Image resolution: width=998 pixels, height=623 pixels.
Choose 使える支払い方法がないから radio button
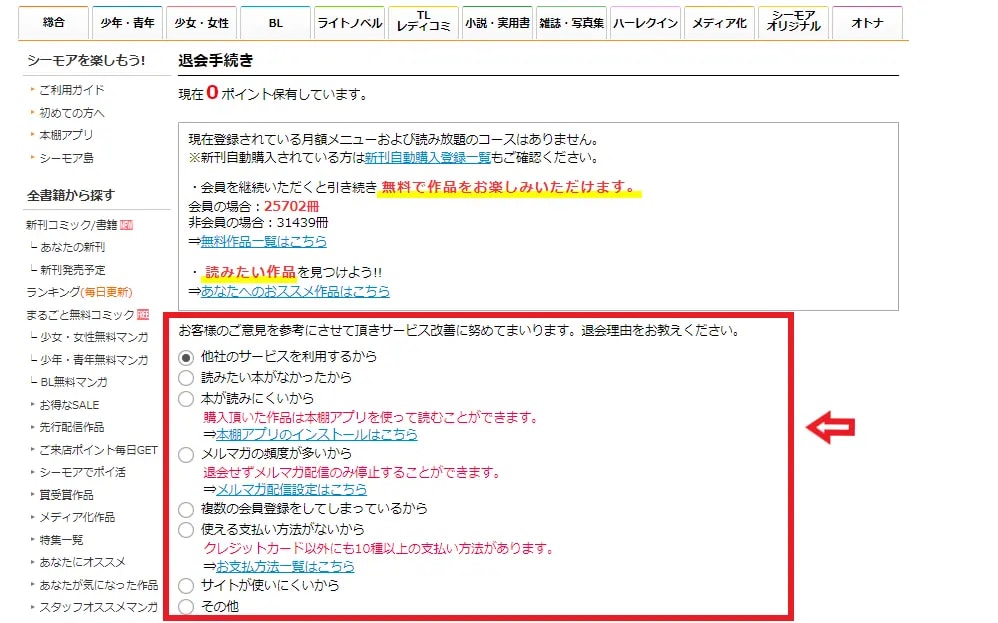[185, 529]
